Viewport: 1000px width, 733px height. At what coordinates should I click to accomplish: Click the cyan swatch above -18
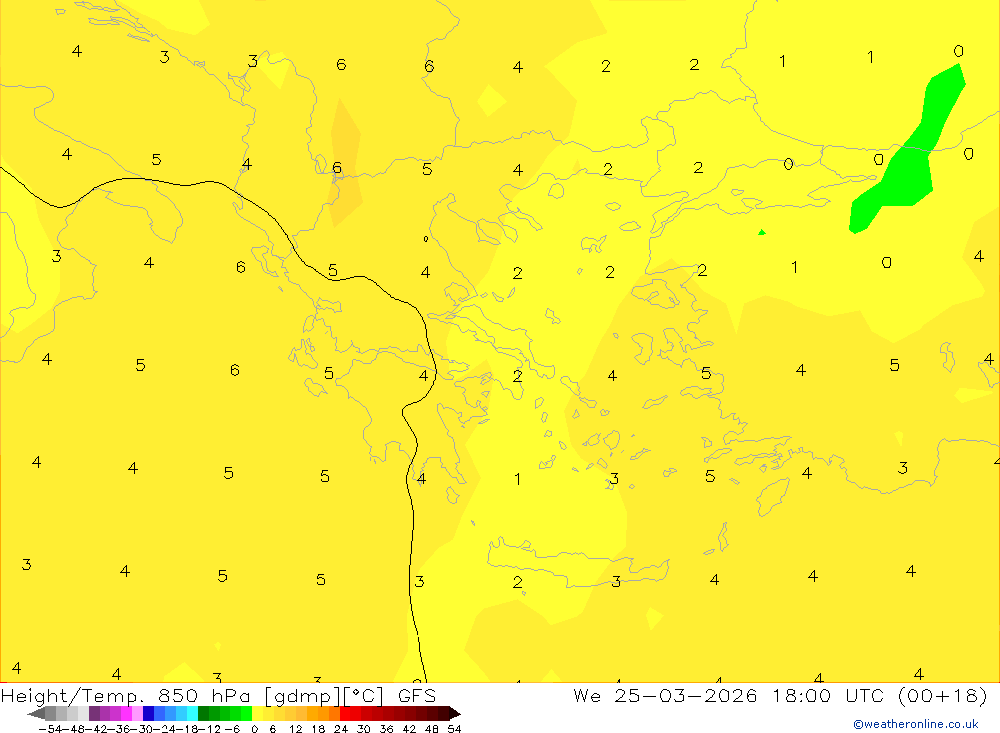point(192,714)
